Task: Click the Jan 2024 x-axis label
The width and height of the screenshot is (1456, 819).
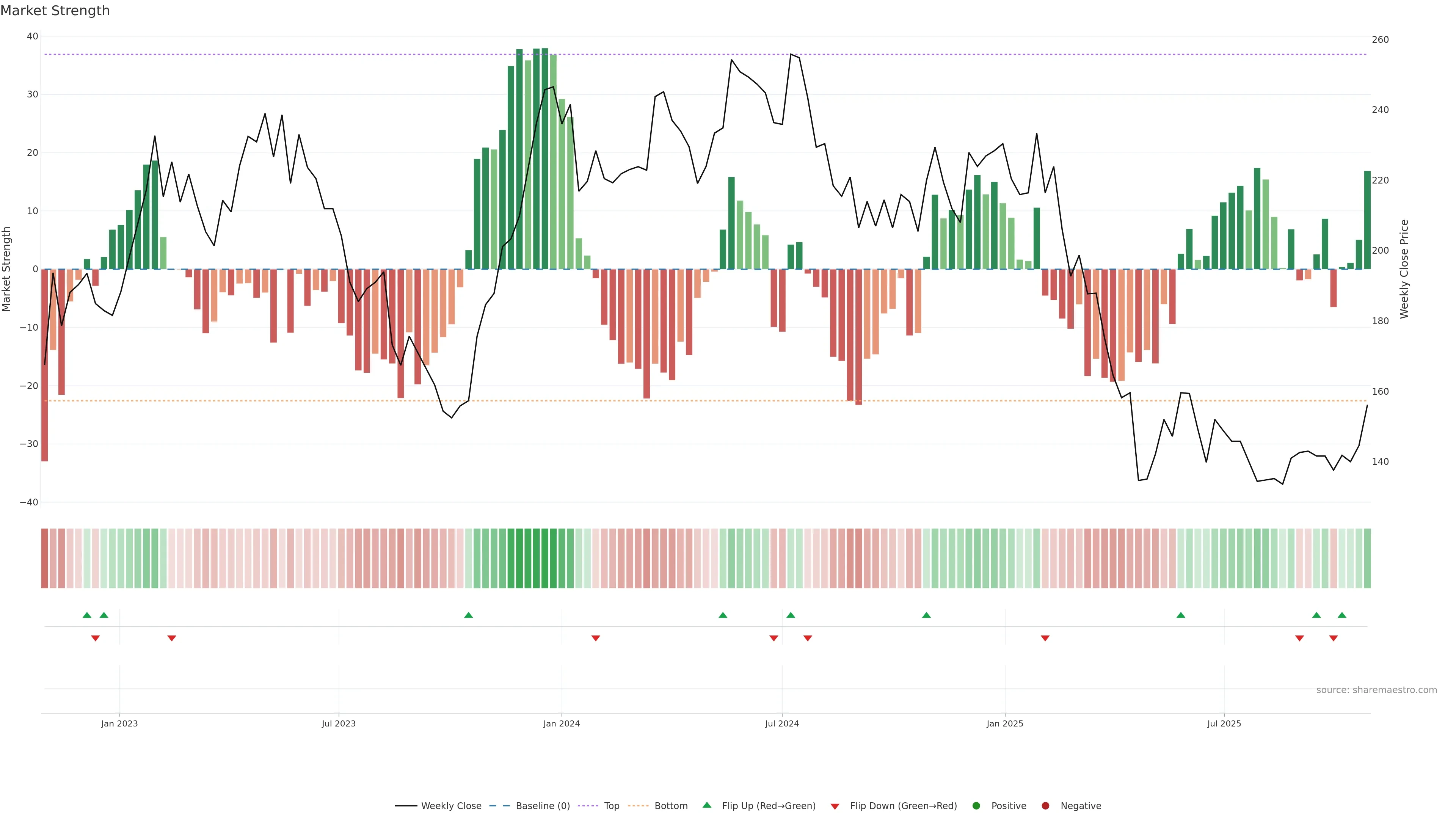Action: (561, 723)
